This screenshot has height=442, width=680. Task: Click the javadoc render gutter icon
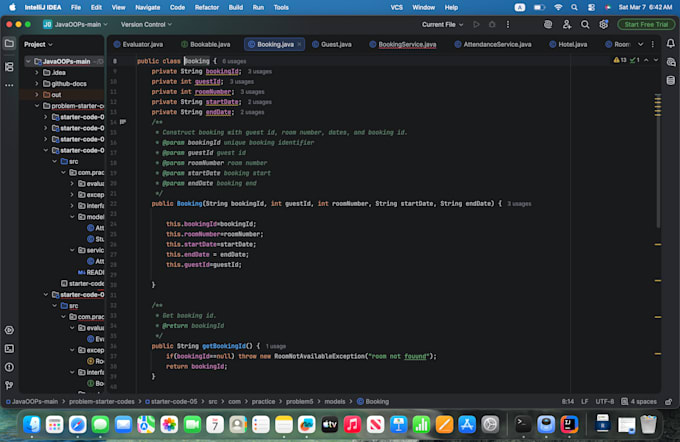(123, 122)
